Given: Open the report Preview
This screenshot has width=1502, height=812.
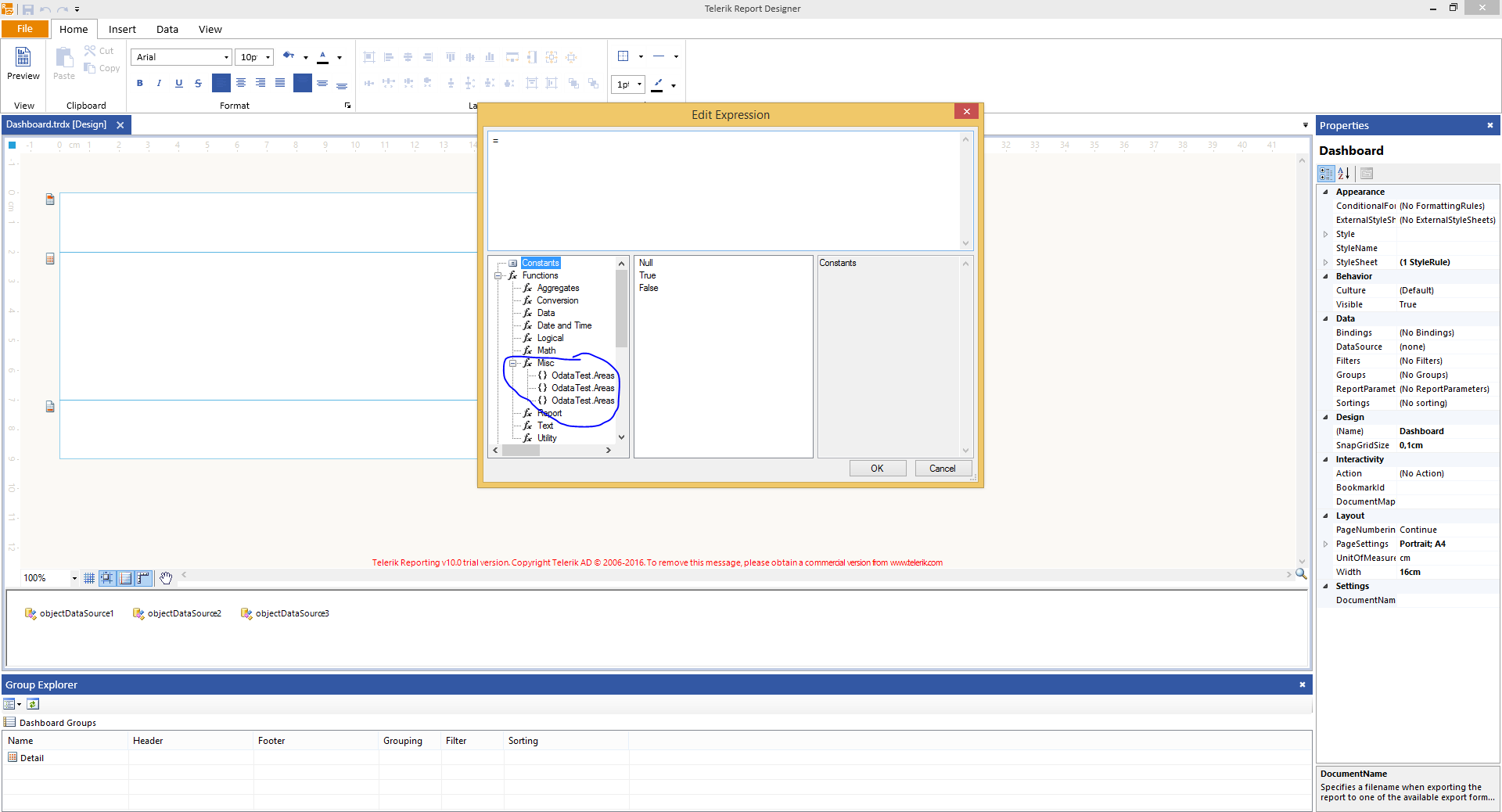Looking at the screenshot, I should (23, 63).
